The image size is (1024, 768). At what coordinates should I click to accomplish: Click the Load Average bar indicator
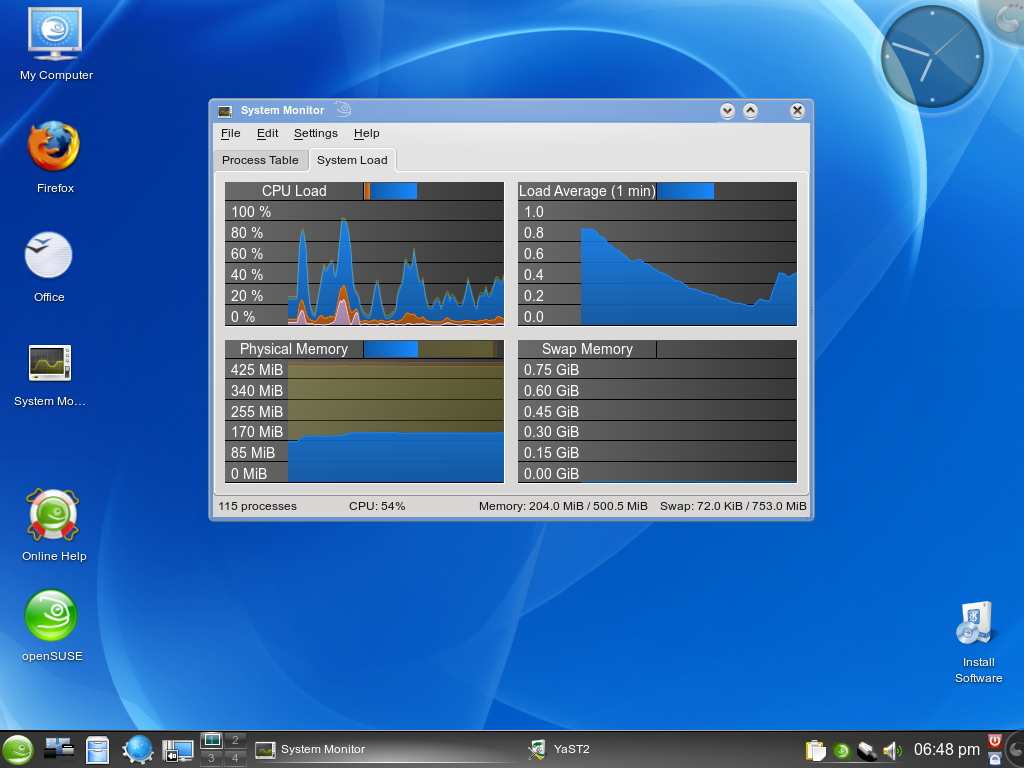(x=685, y=191)
